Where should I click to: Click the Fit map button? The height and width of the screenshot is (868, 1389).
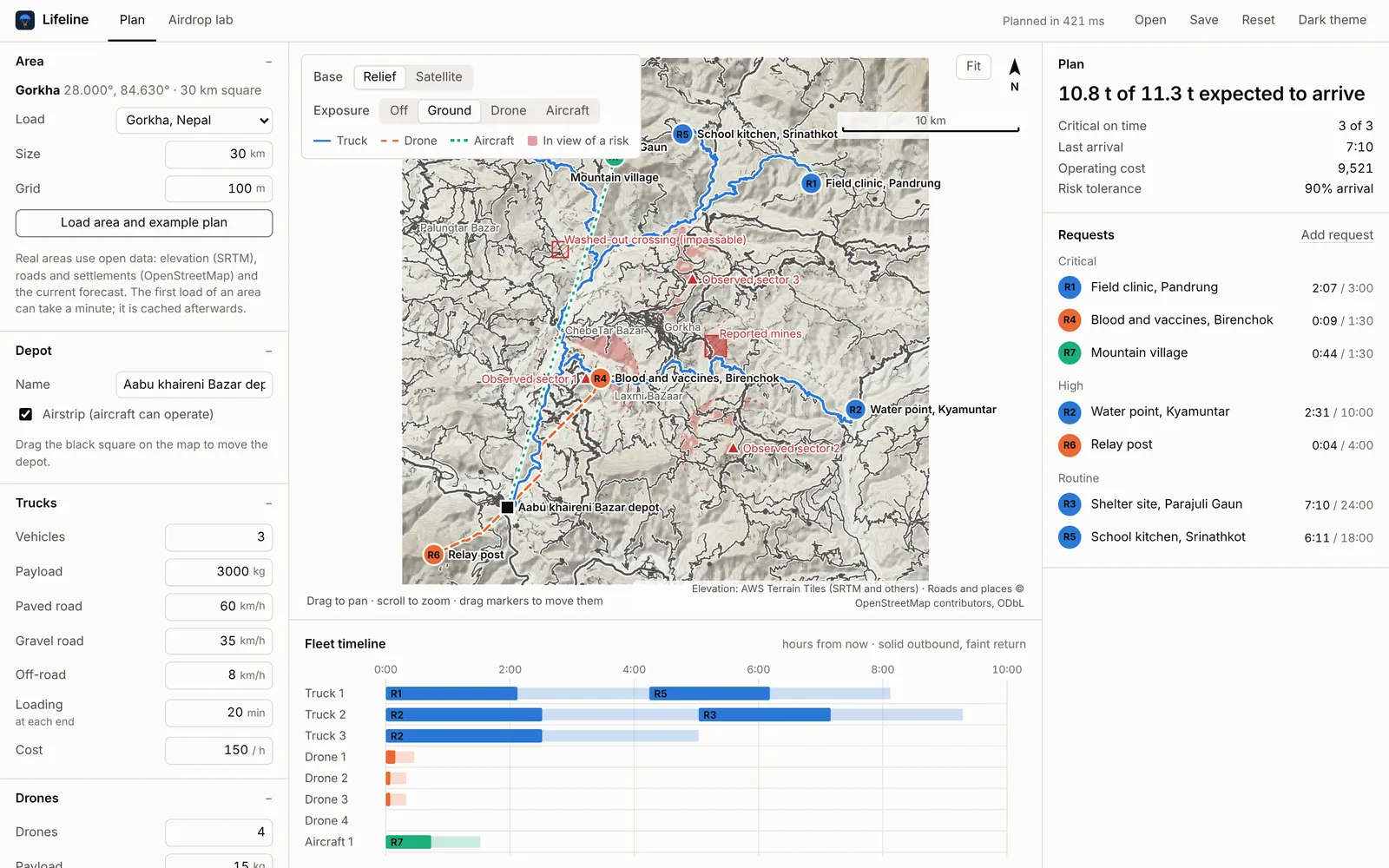[973, 67]
